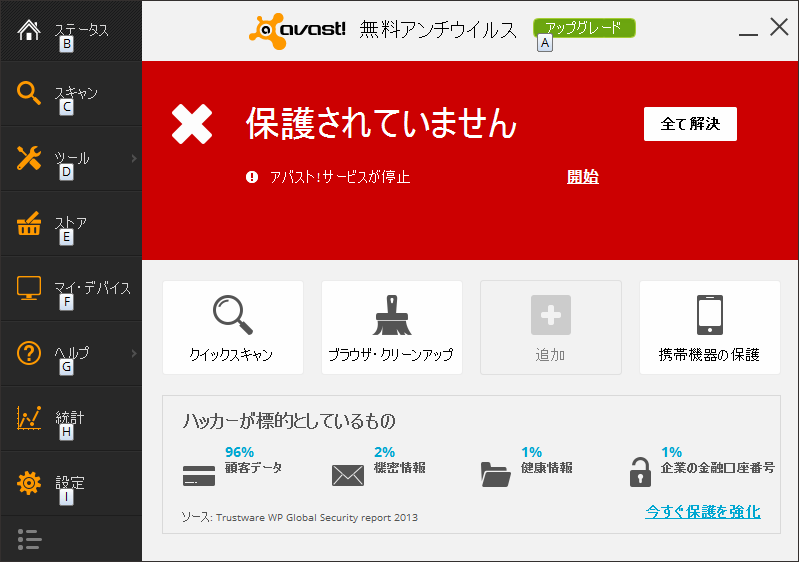Image resolution: width=799 pixels, height=562 pixels.
Task: Click the credit card icon for 顧客データ
Action: 199,475
